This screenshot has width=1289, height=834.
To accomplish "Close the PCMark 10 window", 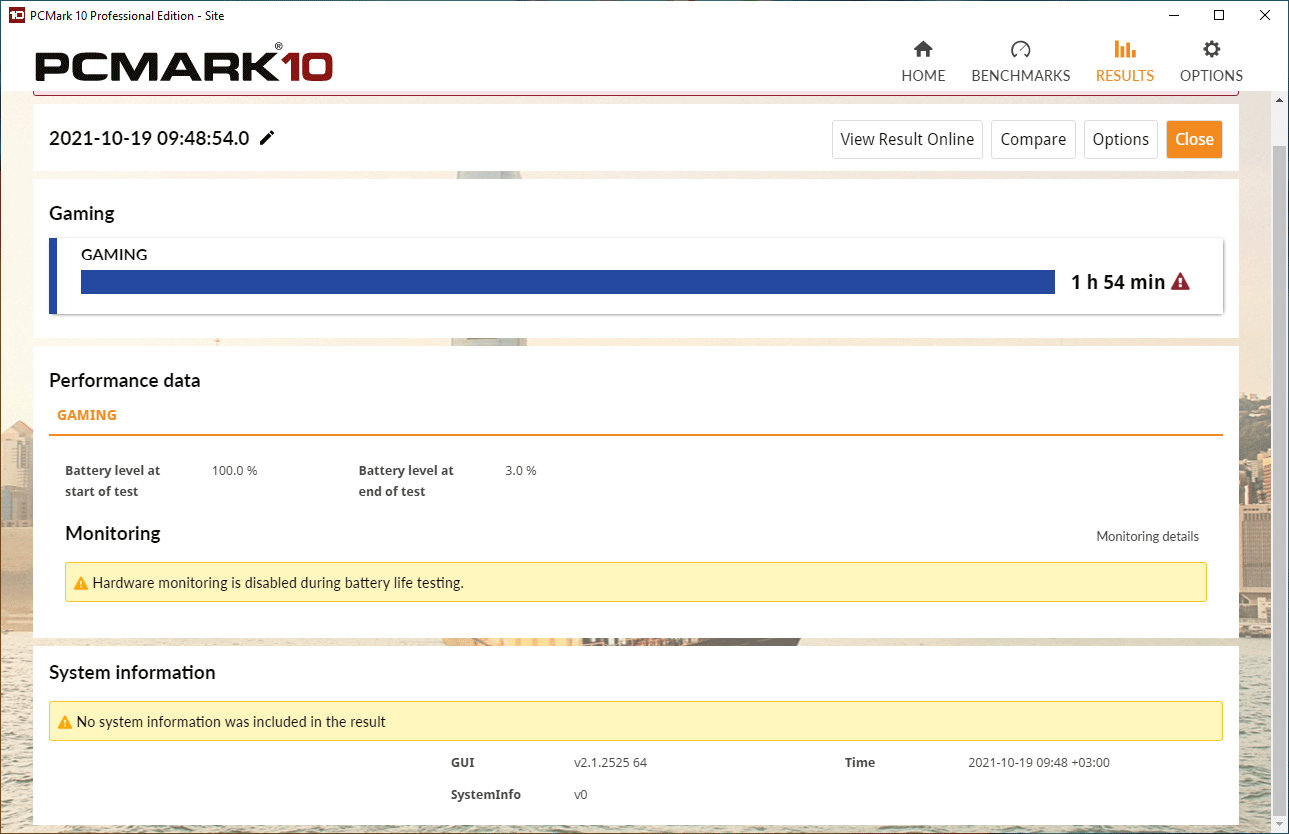I will click(1265, 15).
